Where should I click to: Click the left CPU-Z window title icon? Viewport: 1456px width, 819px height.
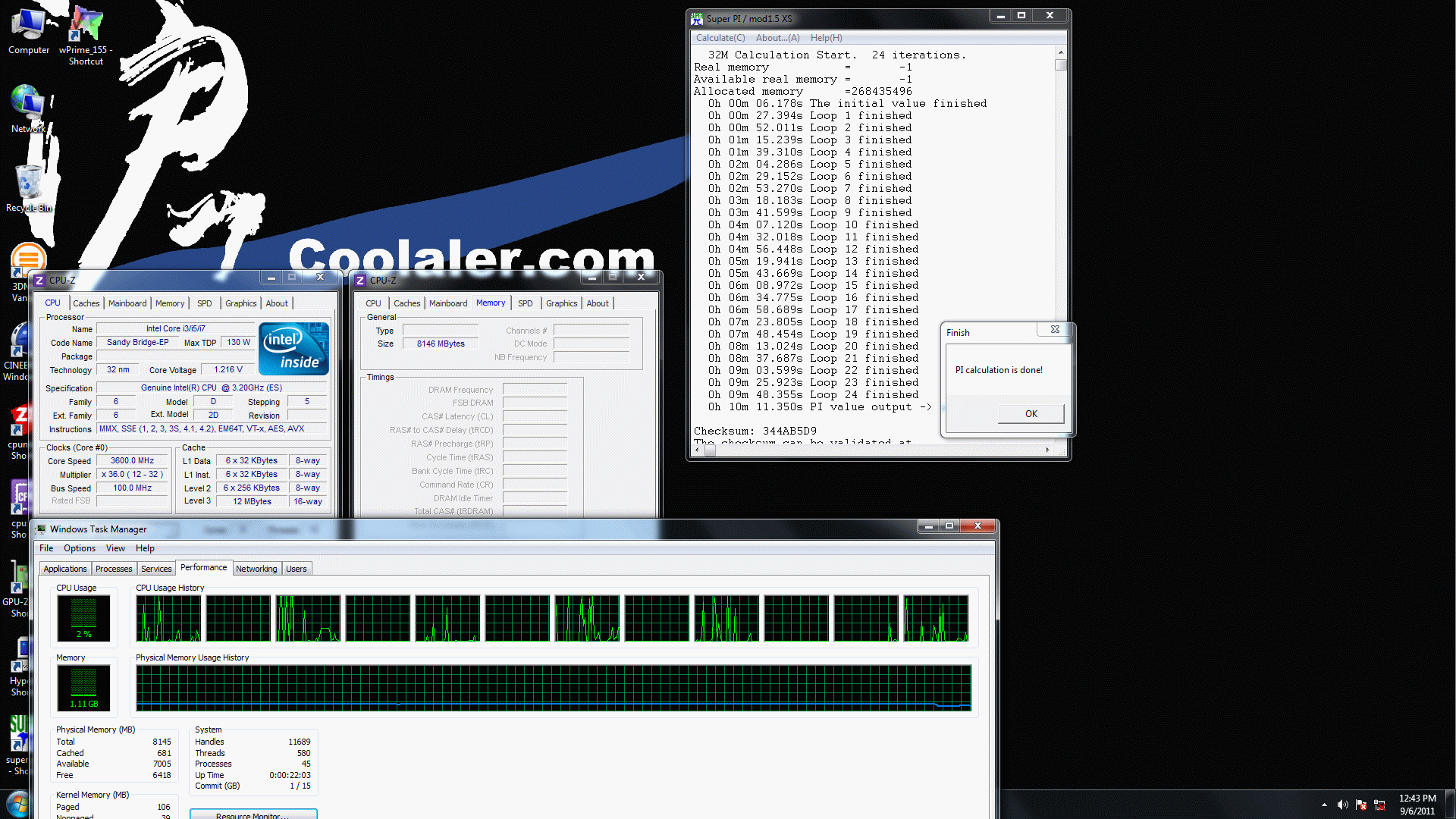40,281
